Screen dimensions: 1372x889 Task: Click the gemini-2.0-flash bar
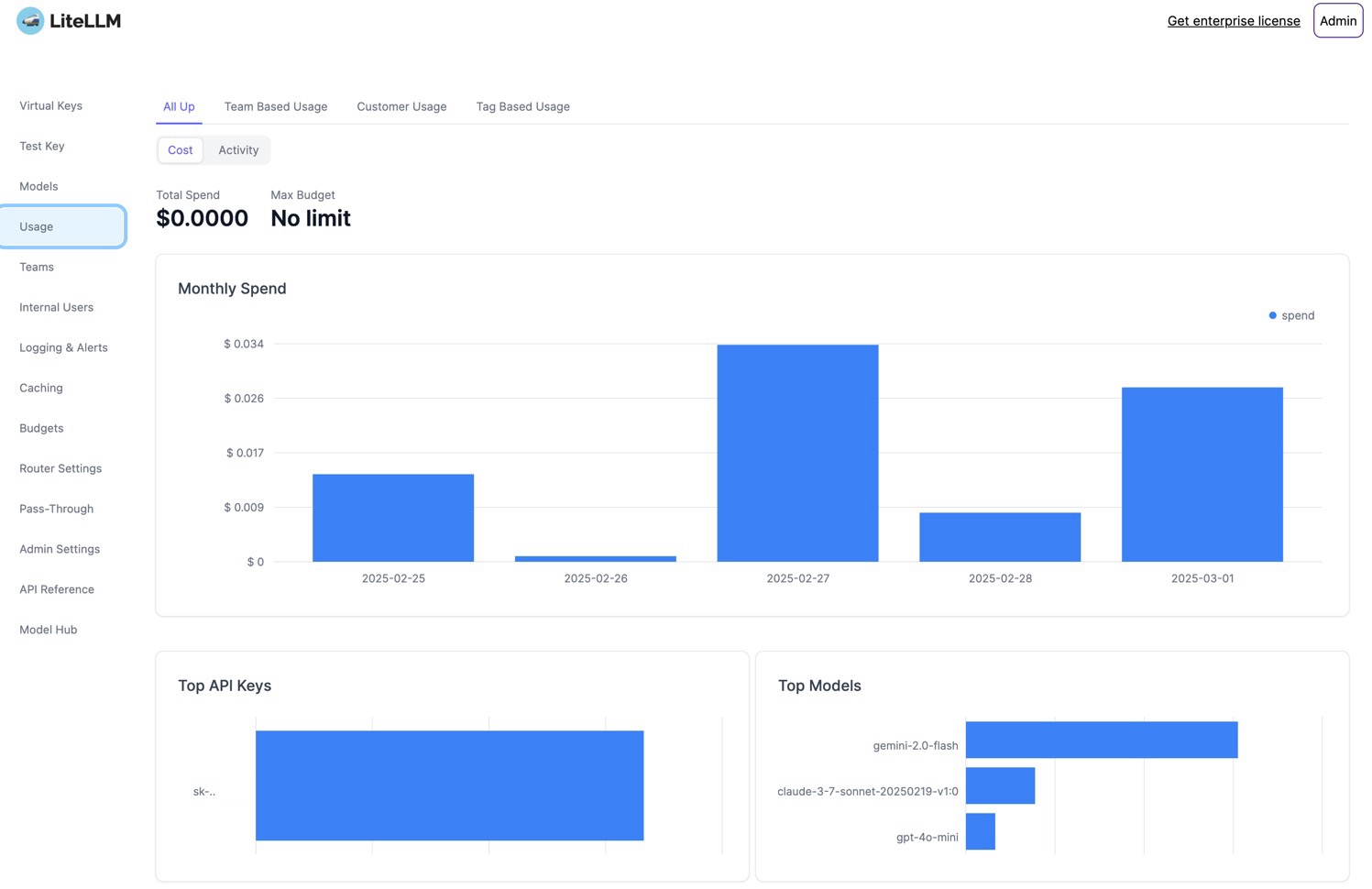(x=1101, y=740)
